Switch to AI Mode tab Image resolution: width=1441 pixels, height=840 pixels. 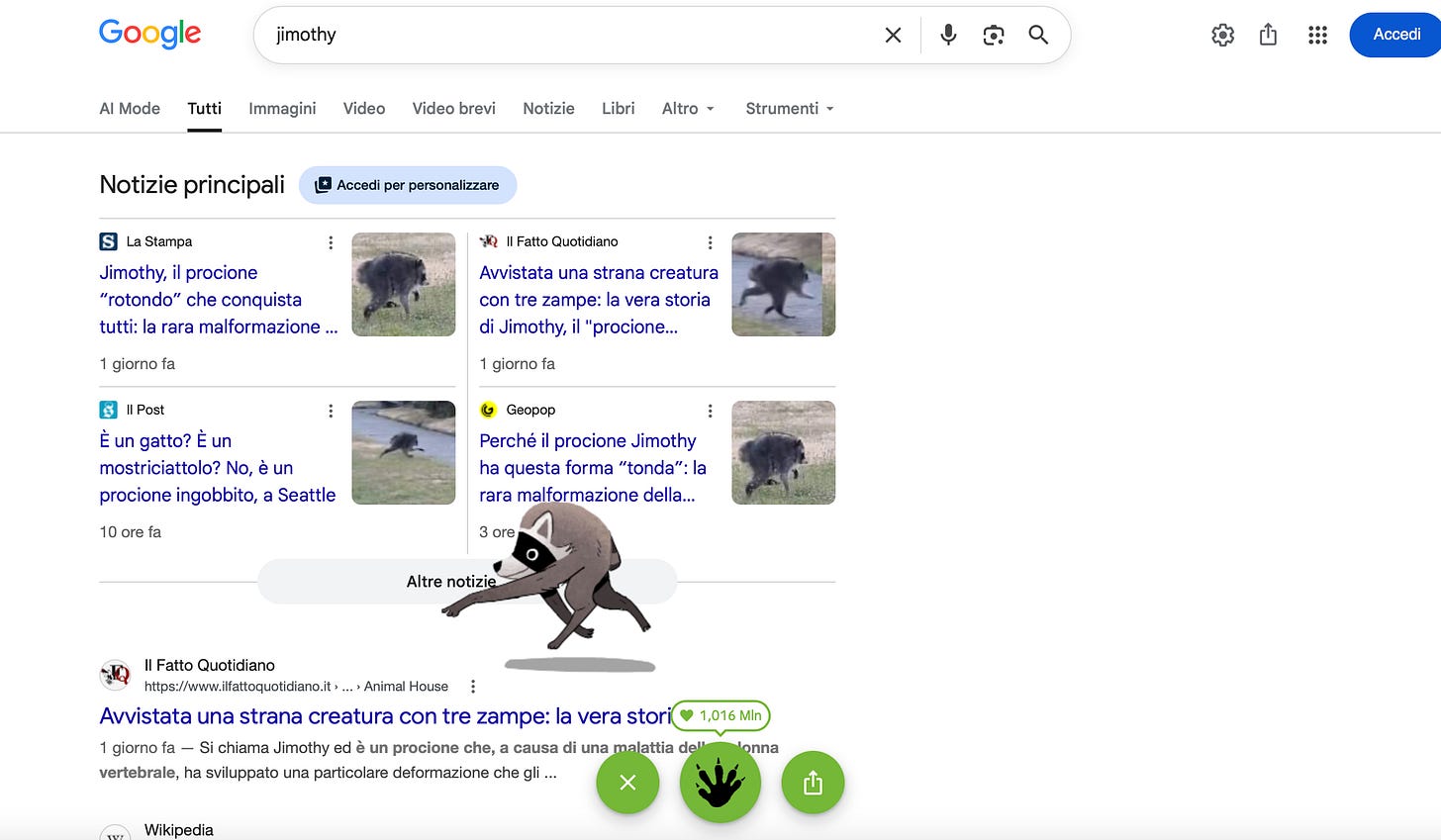130,108
